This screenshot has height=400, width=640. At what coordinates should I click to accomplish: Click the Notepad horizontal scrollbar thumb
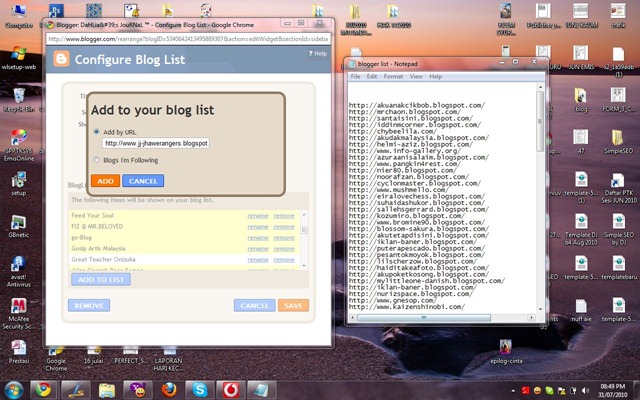pos(424,317)
